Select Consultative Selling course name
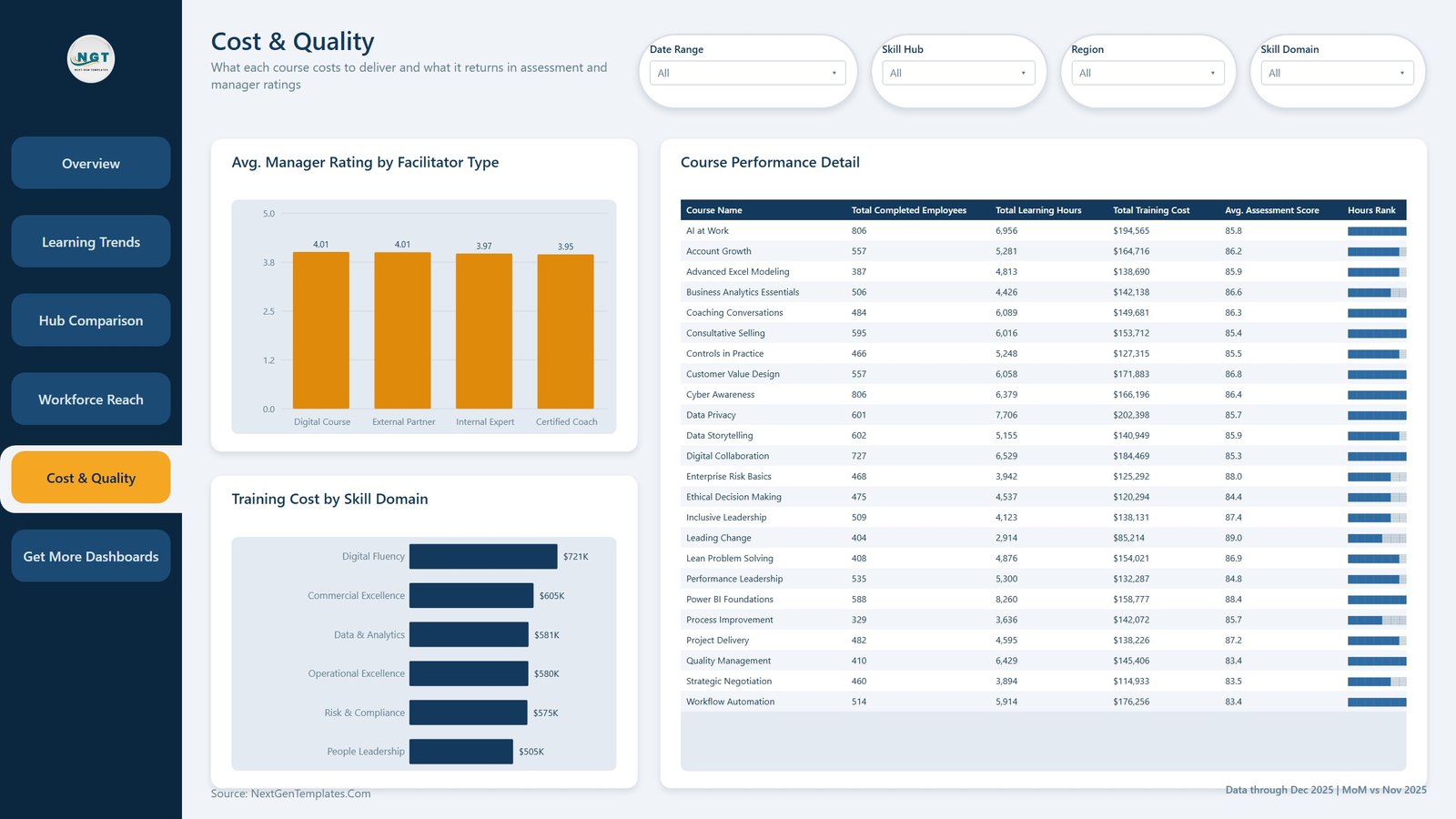Viewport: 1456px width, 819px height. tap(725, 333)
